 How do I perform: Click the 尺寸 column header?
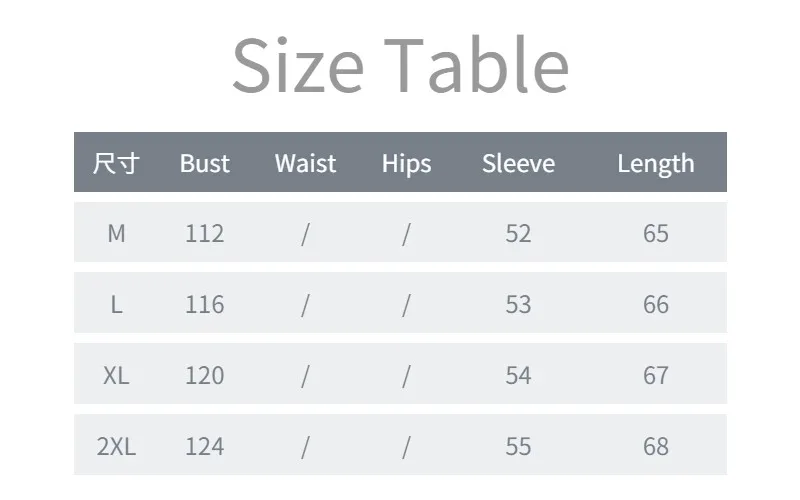point(116,163)
